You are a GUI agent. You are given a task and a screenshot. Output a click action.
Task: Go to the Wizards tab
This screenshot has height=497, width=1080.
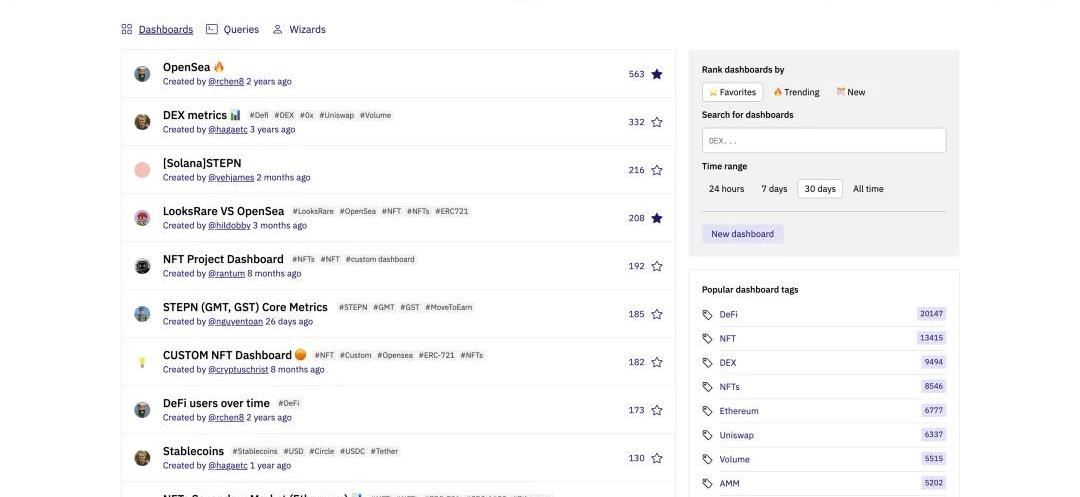(307, 30)
